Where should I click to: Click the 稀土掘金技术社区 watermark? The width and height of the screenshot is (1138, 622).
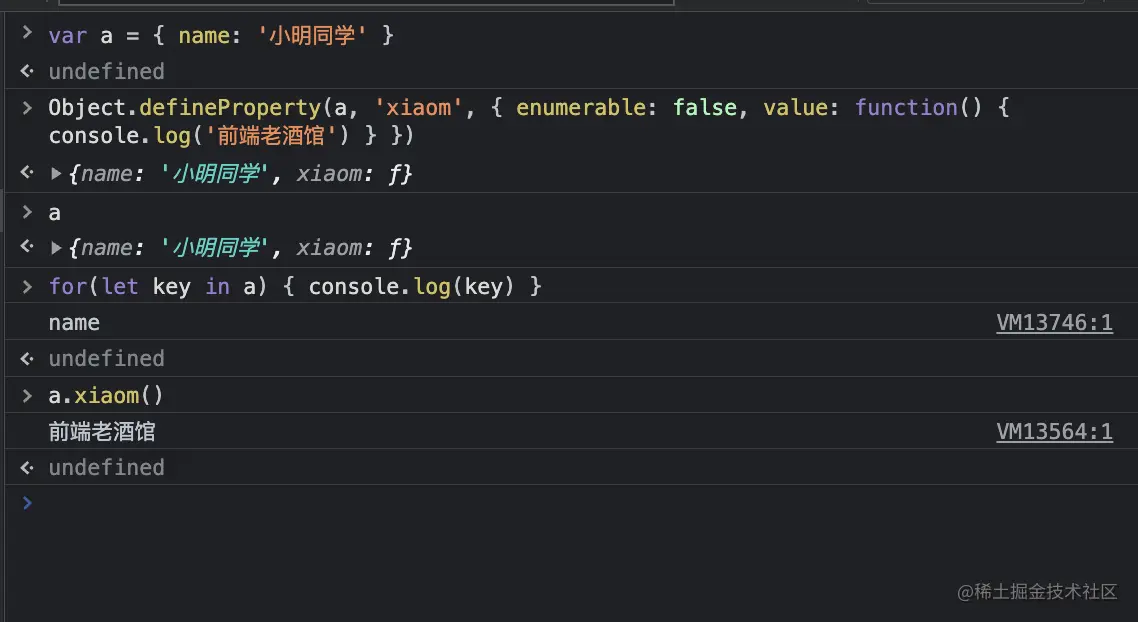click(1037, 591)
